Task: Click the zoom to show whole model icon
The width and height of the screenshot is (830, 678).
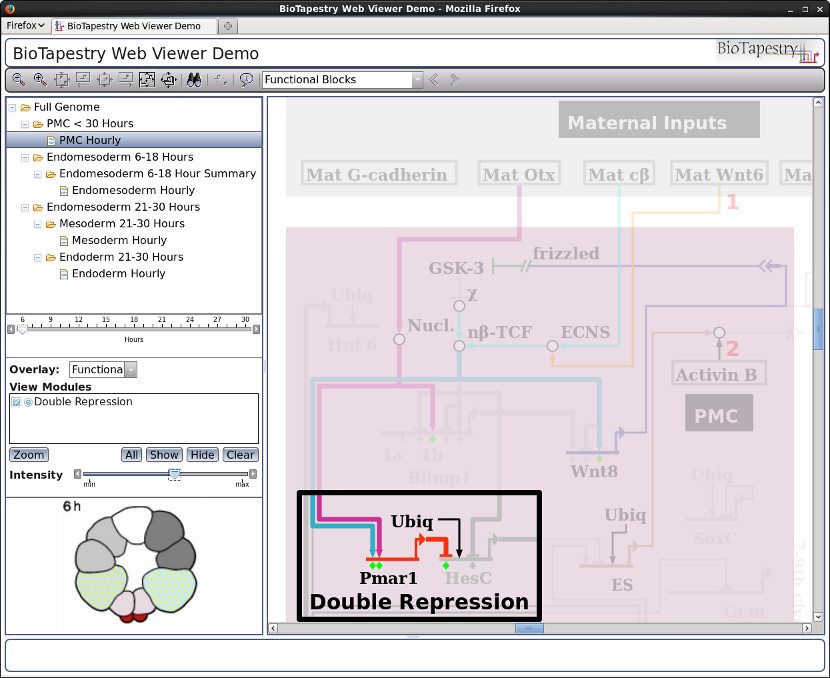Action: click(x=146, y=80)
